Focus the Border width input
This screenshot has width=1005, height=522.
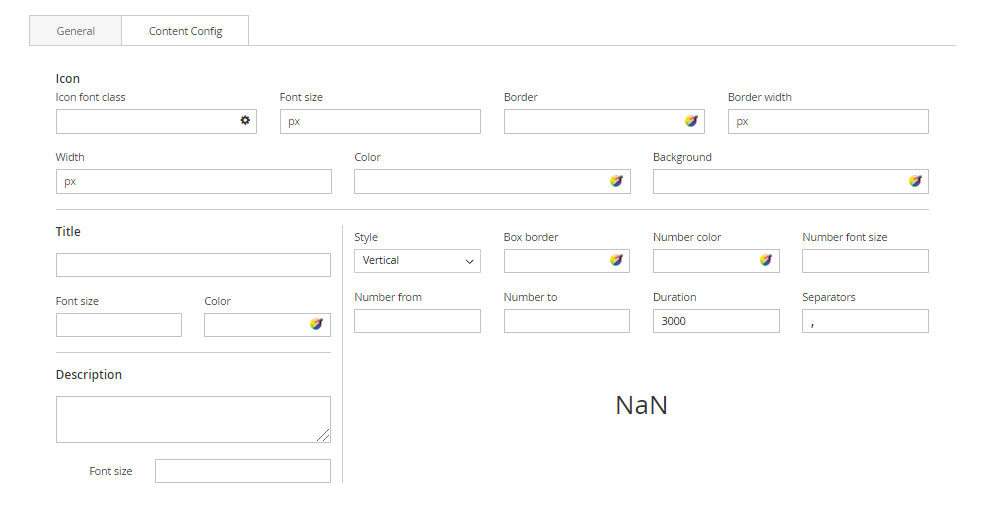[x=828, y=122]
